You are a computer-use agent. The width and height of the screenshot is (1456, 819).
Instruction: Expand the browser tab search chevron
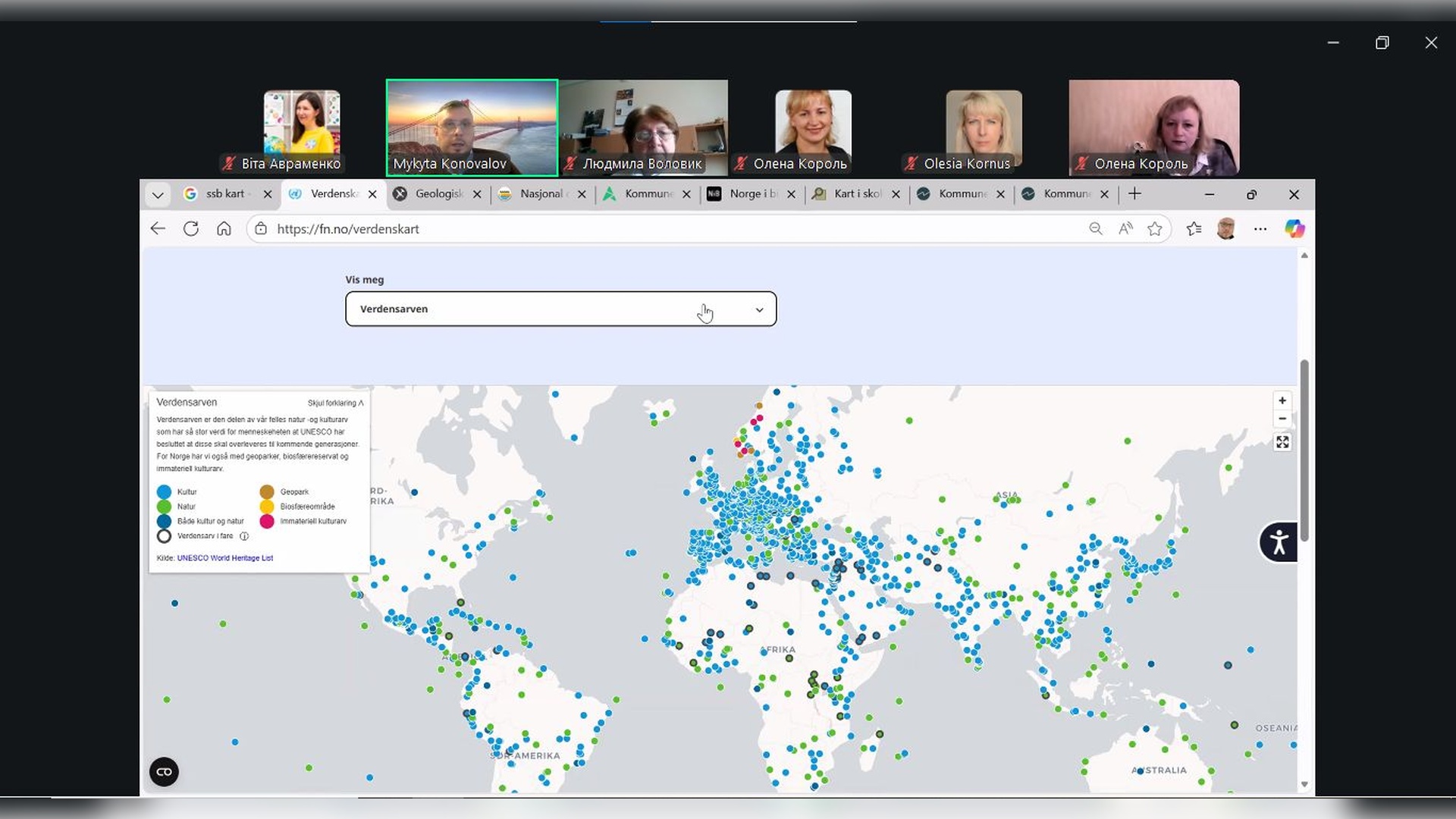point(158,195)
